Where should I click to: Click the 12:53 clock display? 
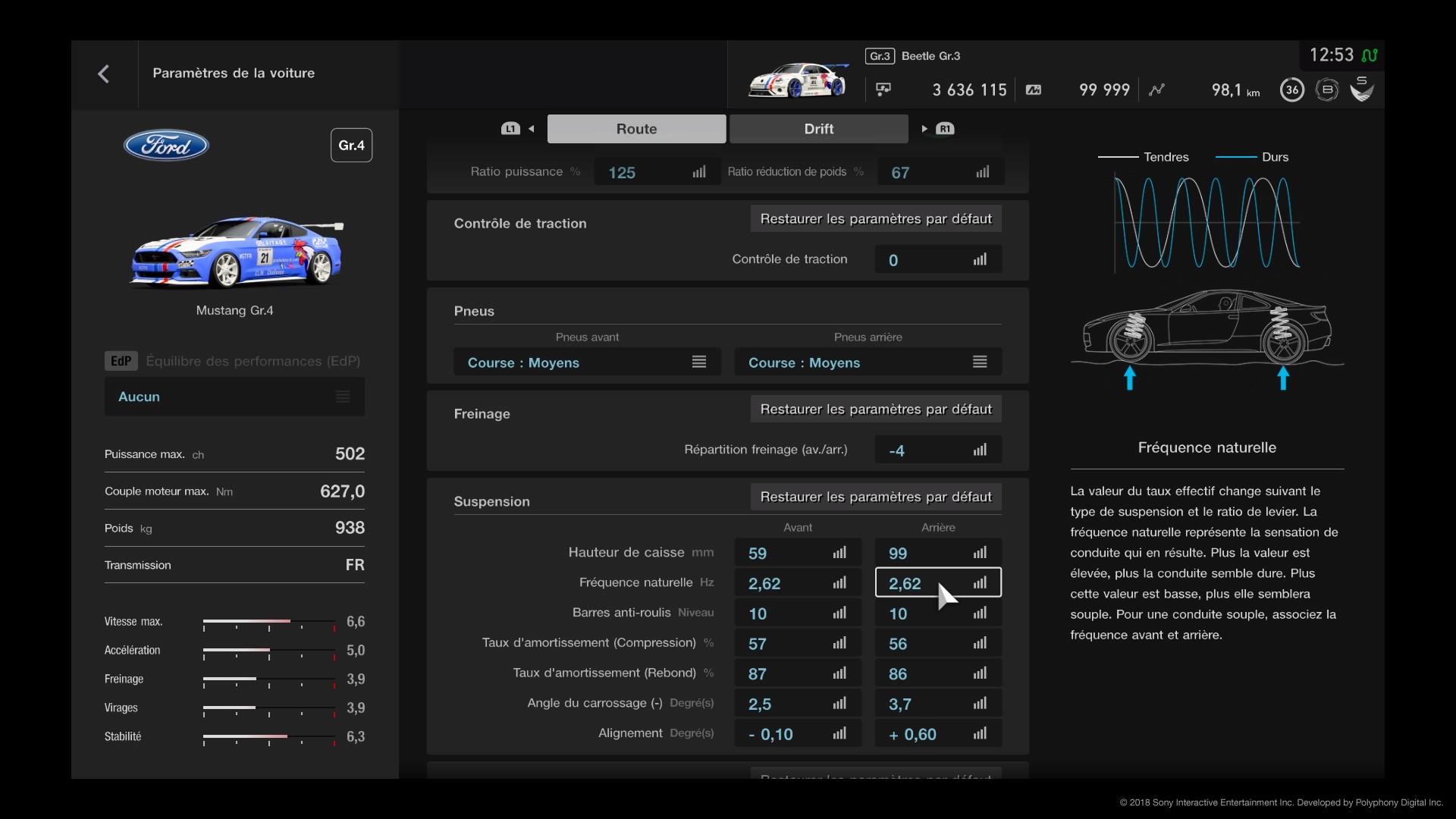point(1332,55)
